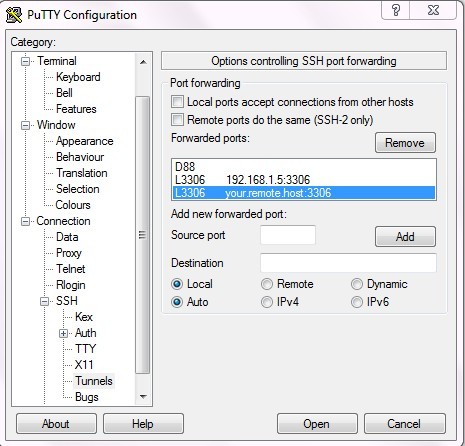The height and width of the screenshot is (446, 465).
Task: Open the Telnet category
Action: 71,269
